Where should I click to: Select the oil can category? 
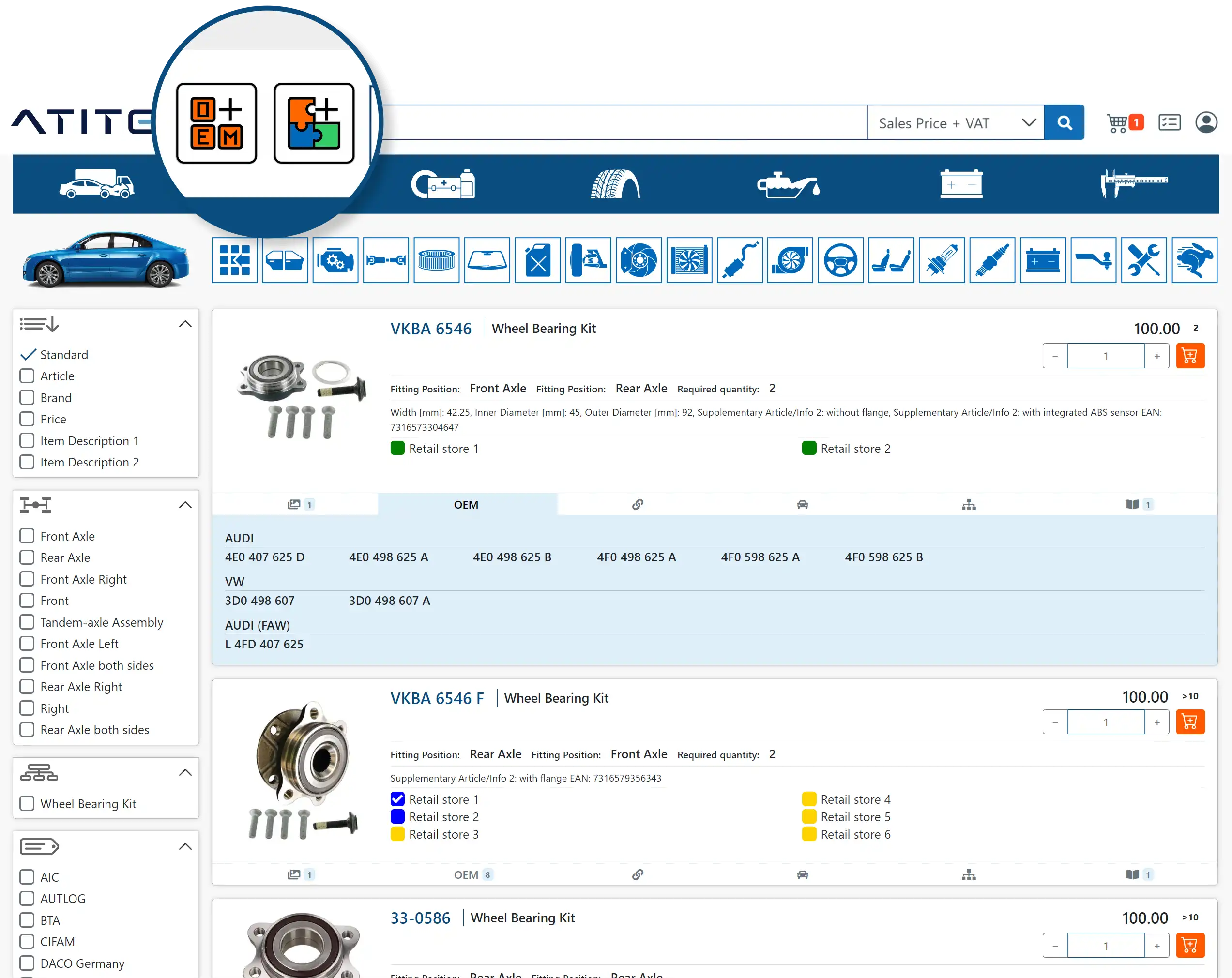(788, 184)
